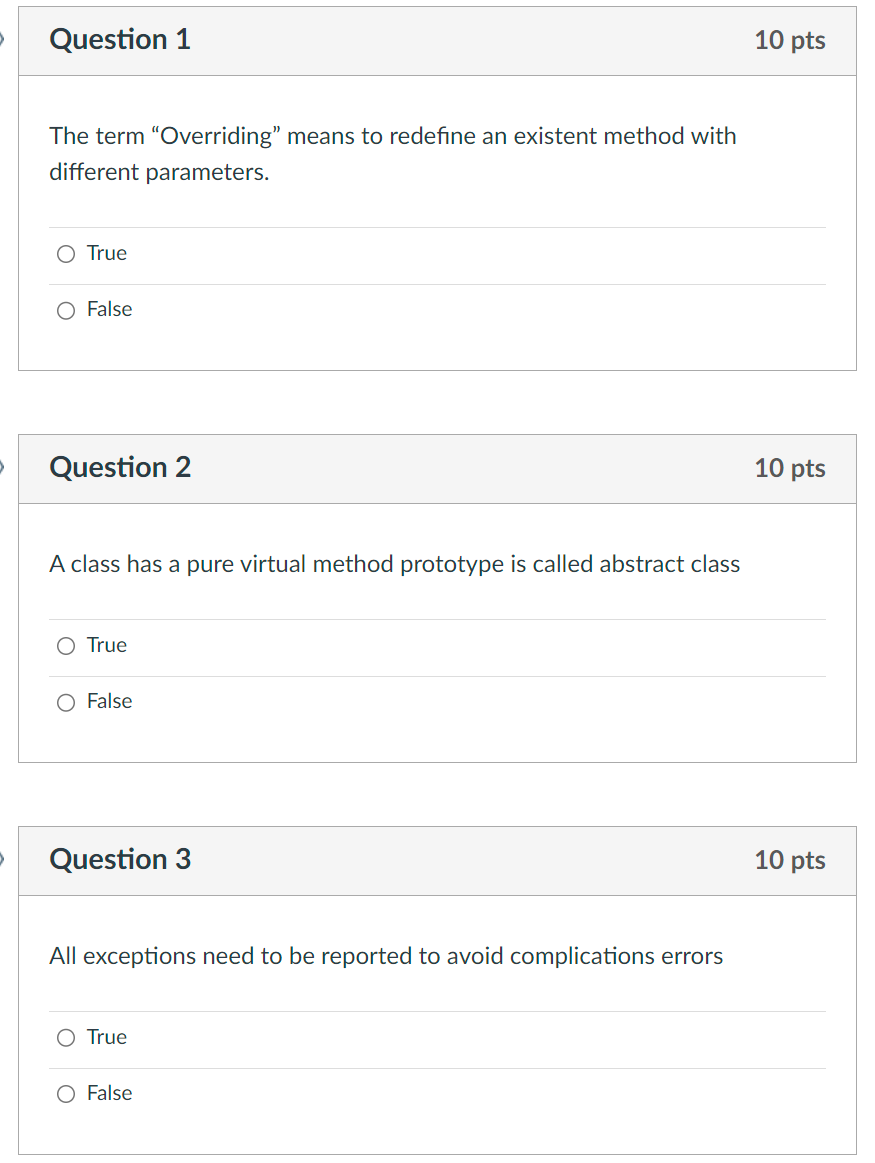Click the 10 pts label for Question 3
The image size is (875, 1163).
(x=790, y=860)
